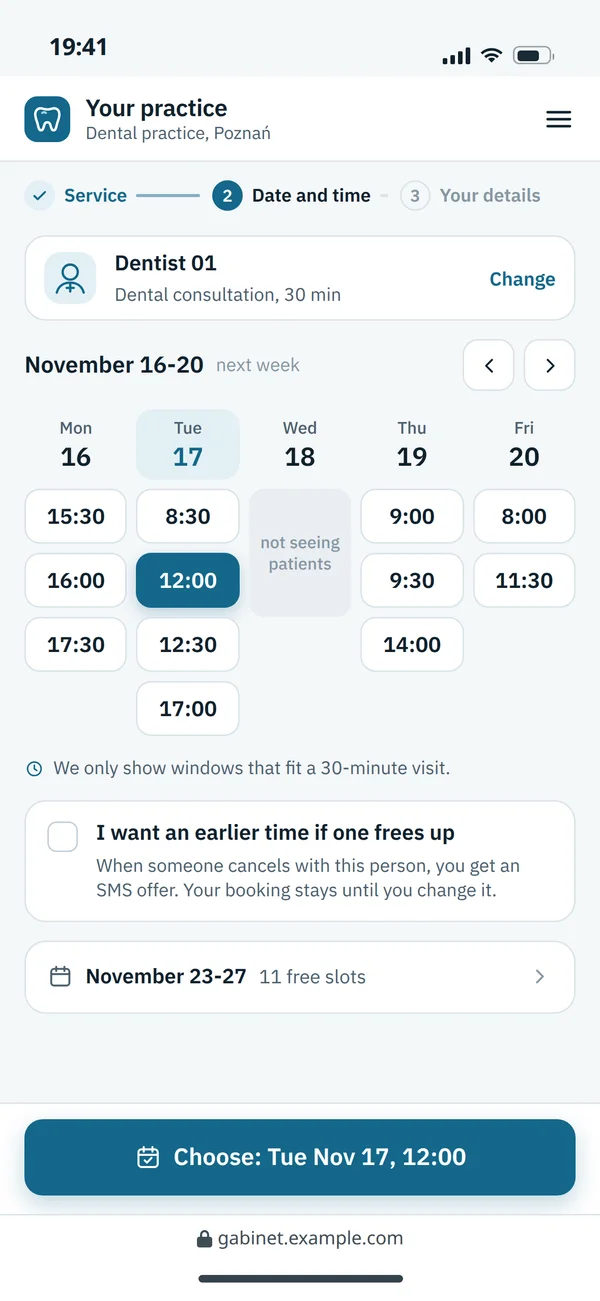Enable earlier time if one frees up
This screenshot has width=600, height=1301.
pyautogui.click(x=63, y=837)
